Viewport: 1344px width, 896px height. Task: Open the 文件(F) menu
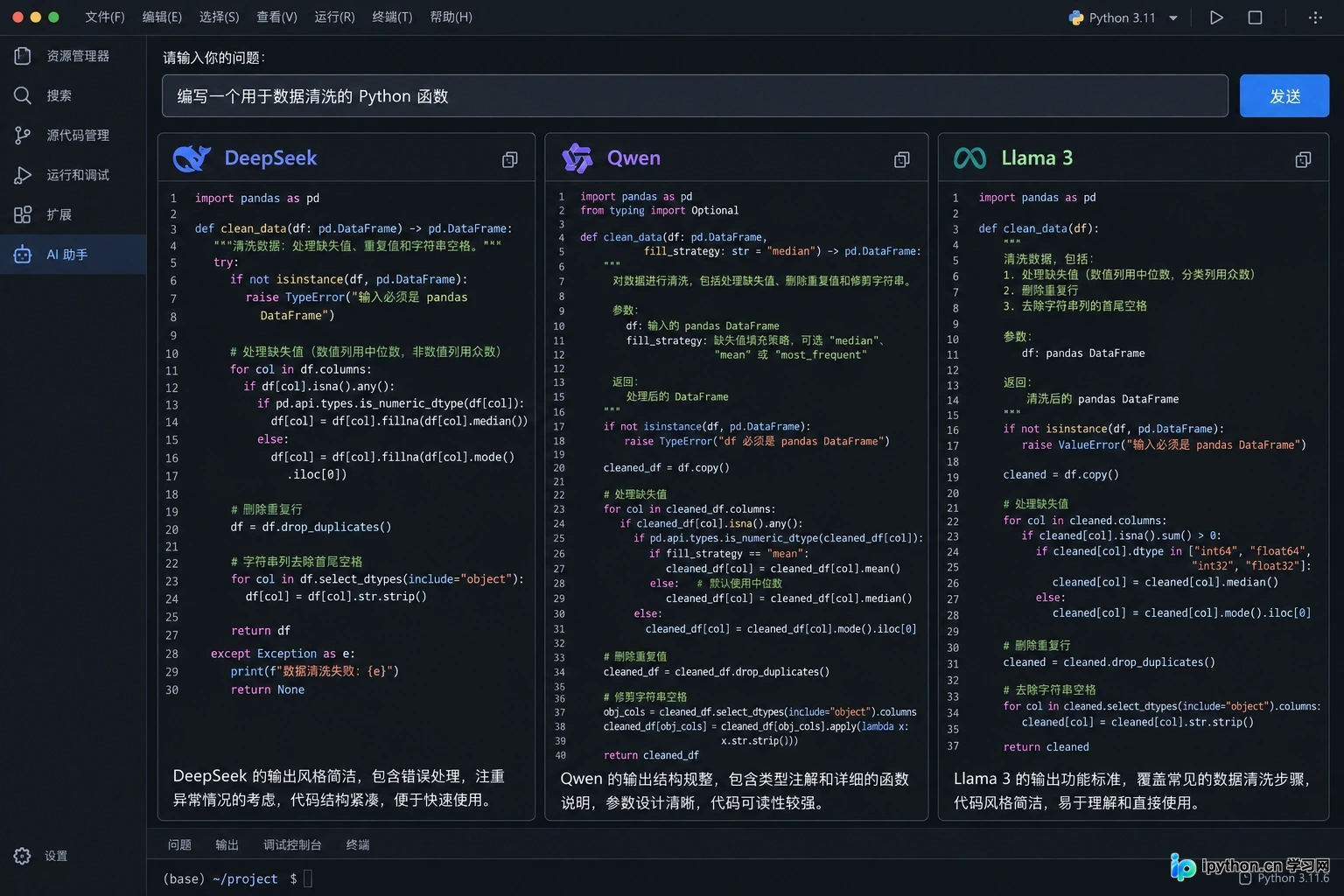pyautogui.click(x=105, y=17)
